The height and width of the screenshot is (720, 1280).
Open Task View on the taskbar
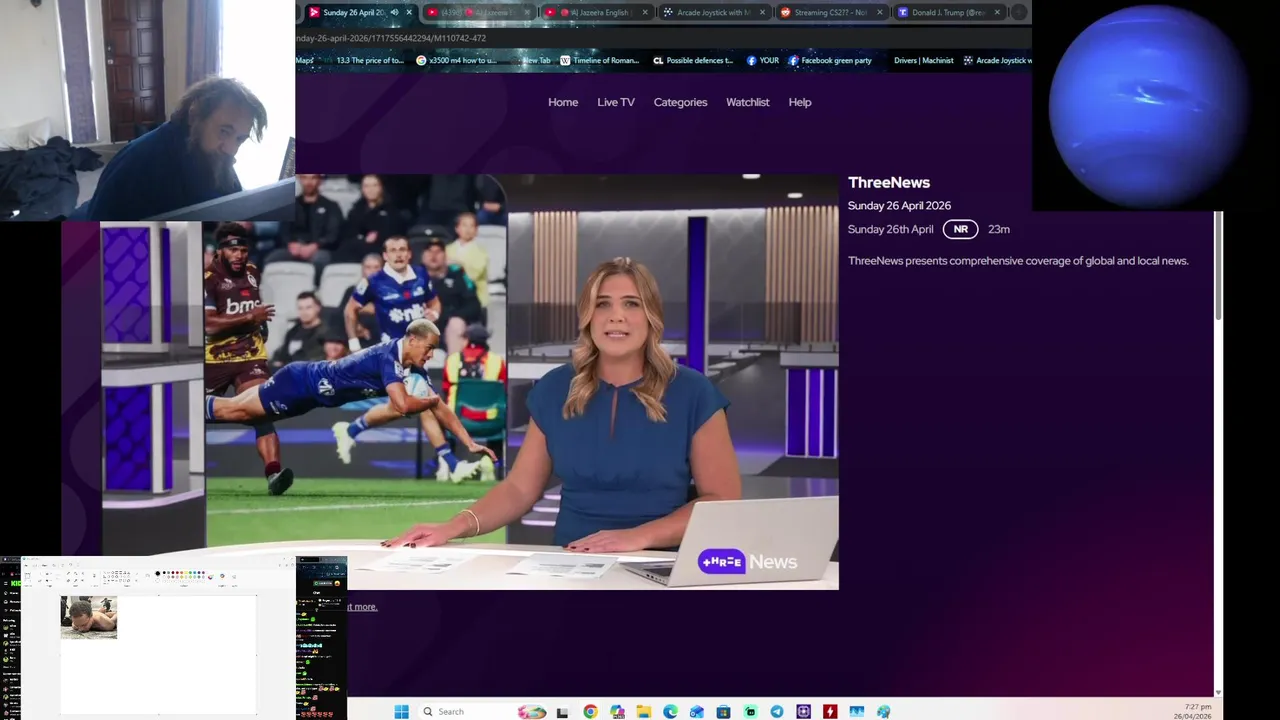click(562, 712)
